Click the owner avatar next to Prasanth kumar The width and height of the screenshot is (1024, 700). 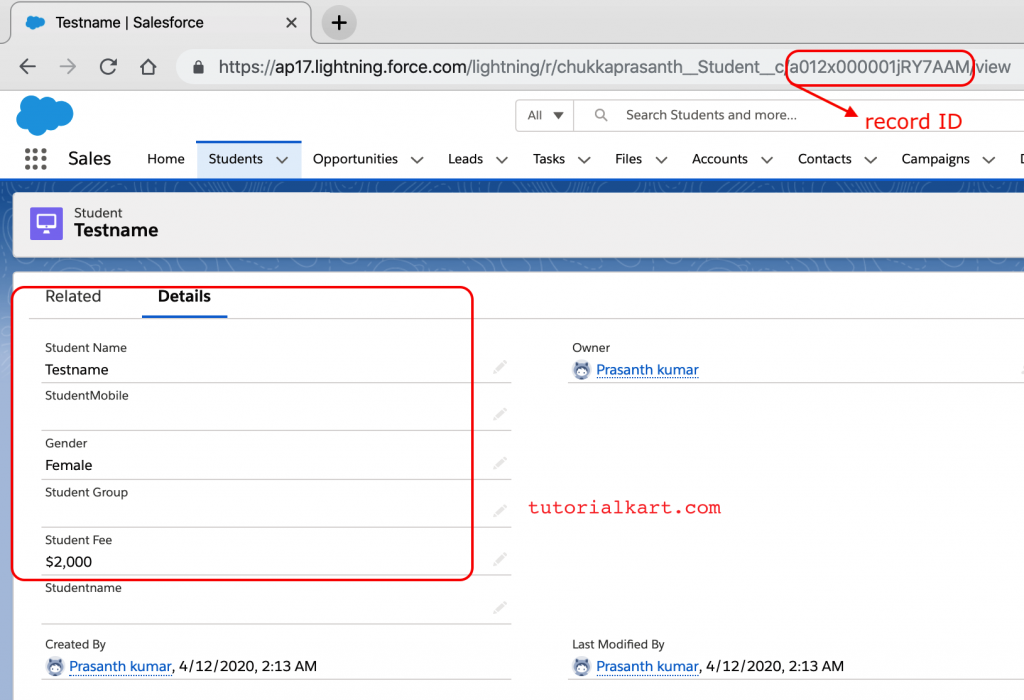click(580, 369)
